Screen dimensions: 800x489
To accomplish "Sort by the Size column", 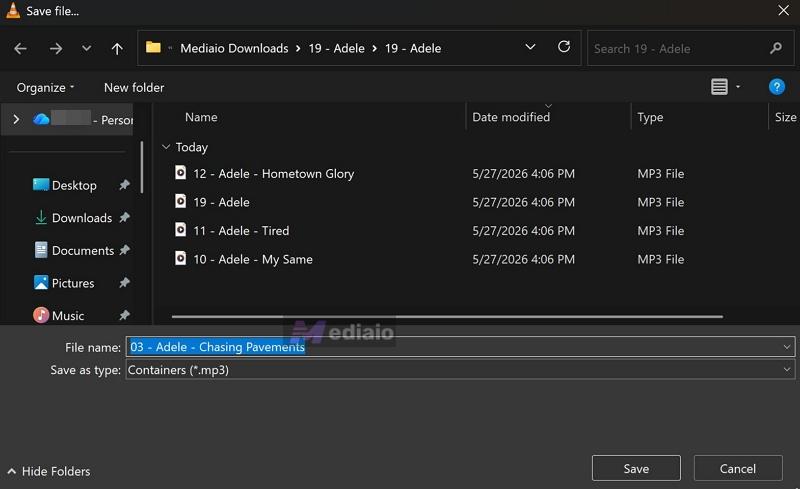I will coord(785,117).
